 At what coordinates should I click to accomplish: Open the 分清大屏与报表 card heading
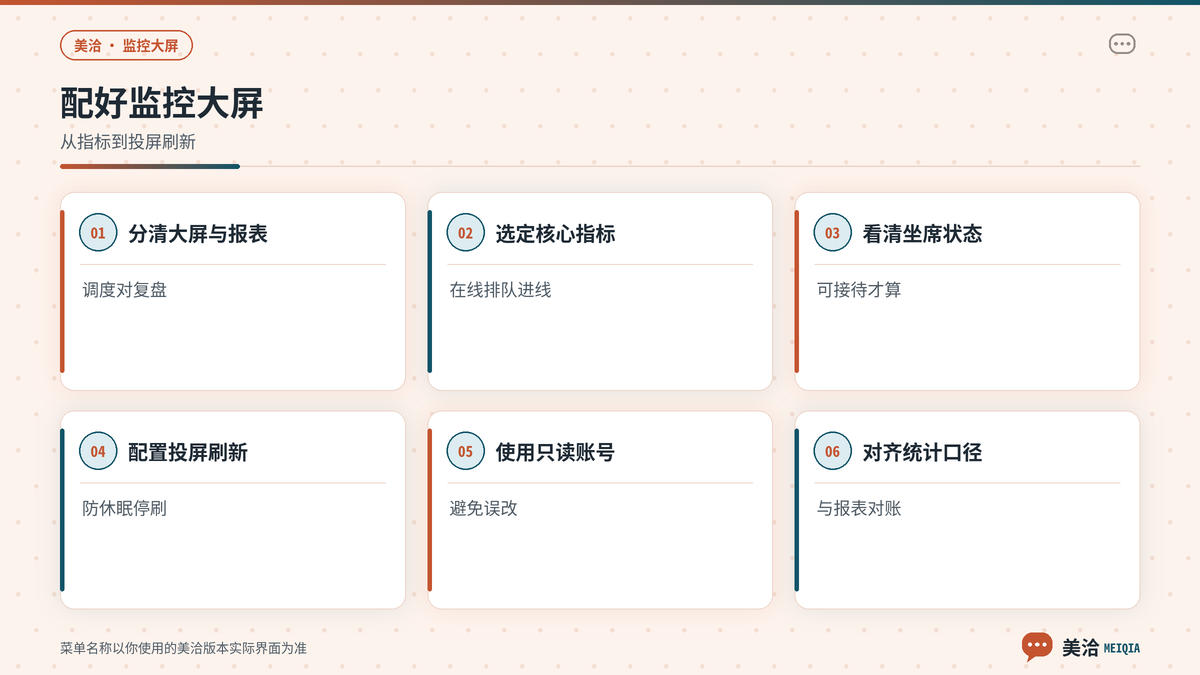point(198,234)
